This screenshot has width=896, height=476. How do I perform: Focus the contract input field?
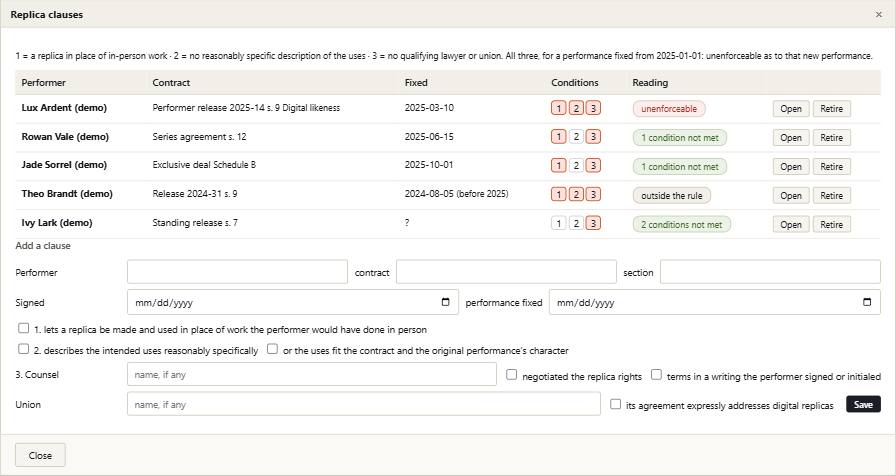(506, 272)
